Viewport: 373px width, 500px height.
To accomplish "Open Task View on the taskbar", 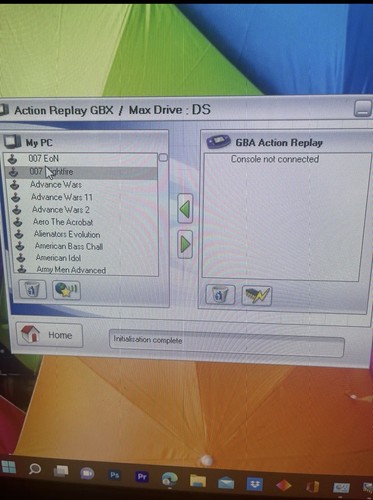I will click(x=61, y=471).
